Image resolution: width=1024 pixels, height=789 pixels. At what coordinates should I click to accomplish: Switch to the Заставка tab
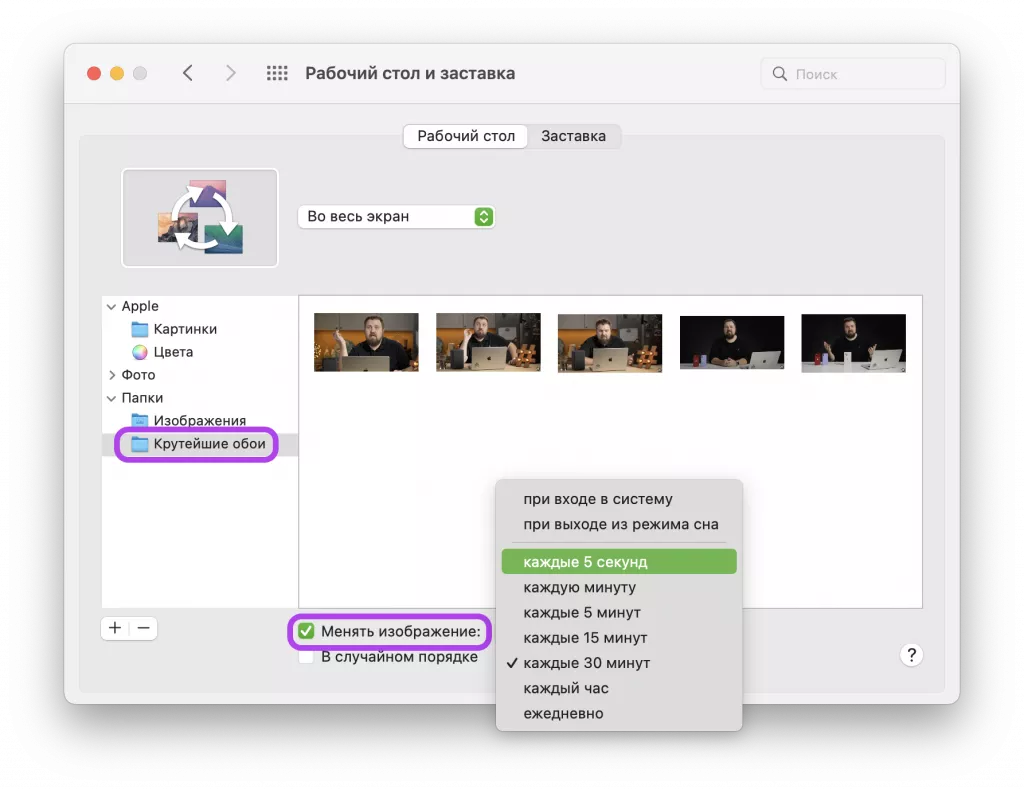[x=573, y=136]
